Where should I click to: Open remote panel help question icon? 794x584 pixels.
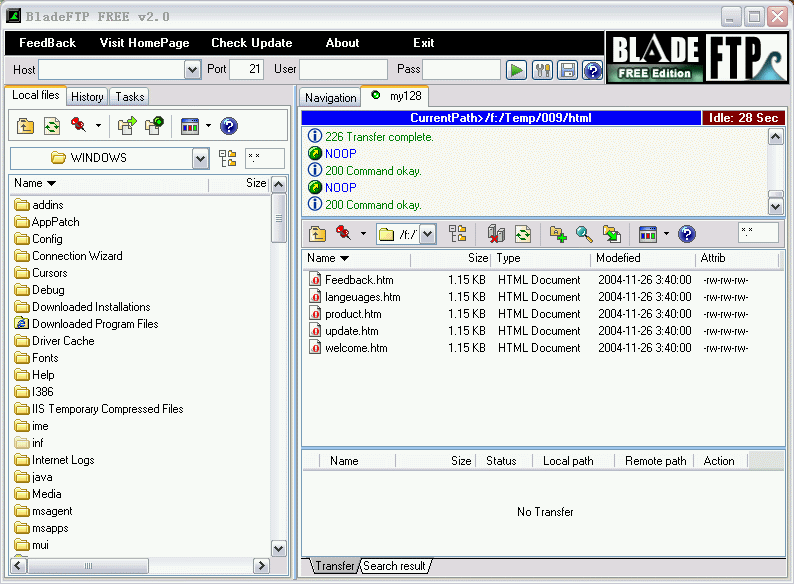point(687,234)
